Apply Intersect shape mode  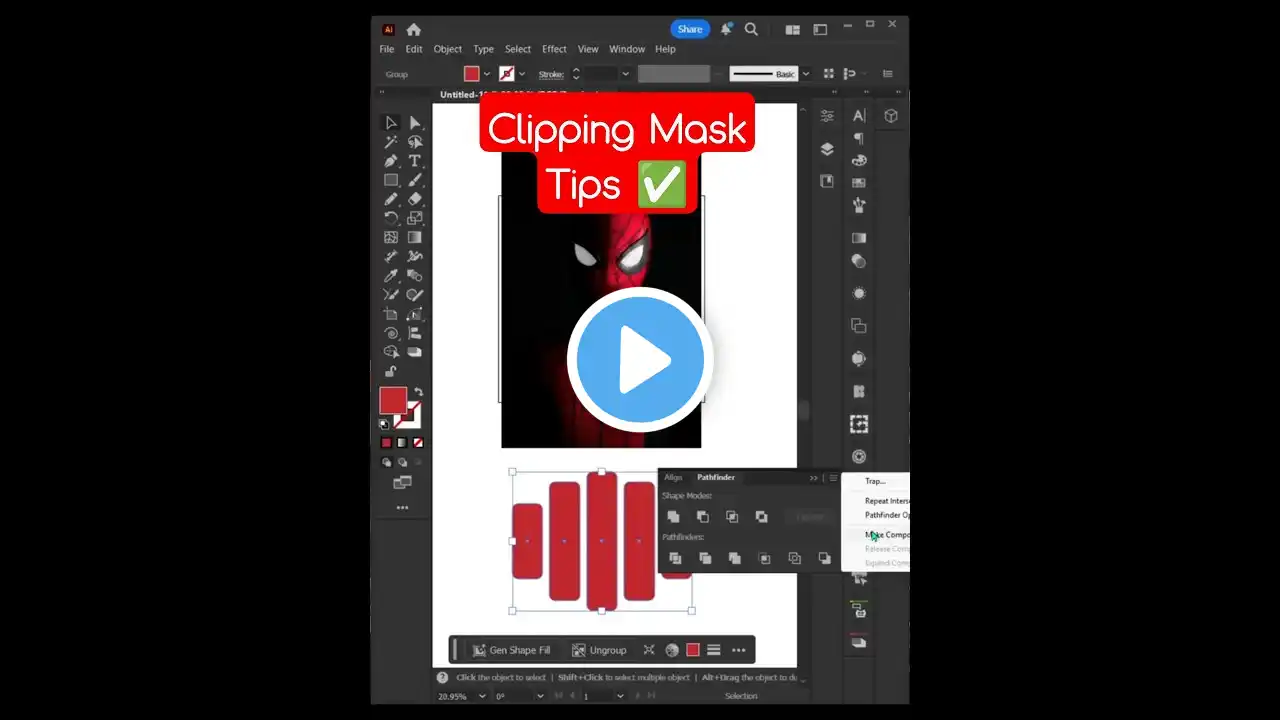pos(732,516)
